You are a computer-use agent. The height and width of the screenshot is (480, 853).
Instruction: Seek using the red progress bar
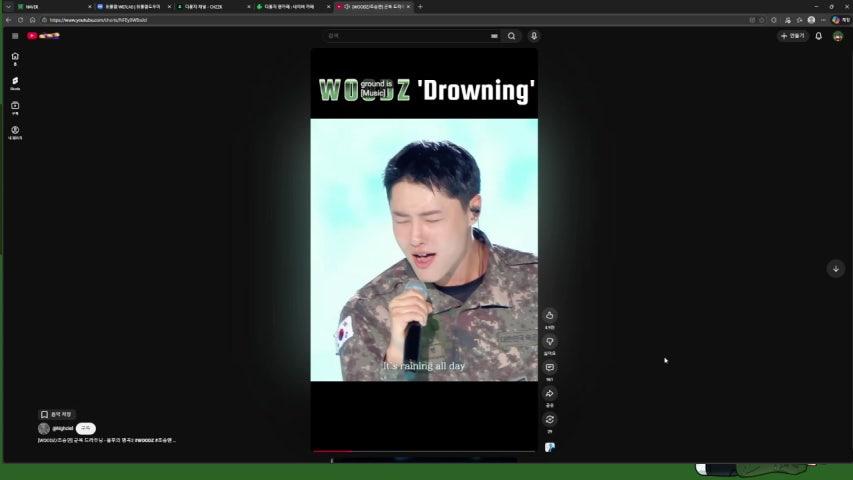coord(424,451)
